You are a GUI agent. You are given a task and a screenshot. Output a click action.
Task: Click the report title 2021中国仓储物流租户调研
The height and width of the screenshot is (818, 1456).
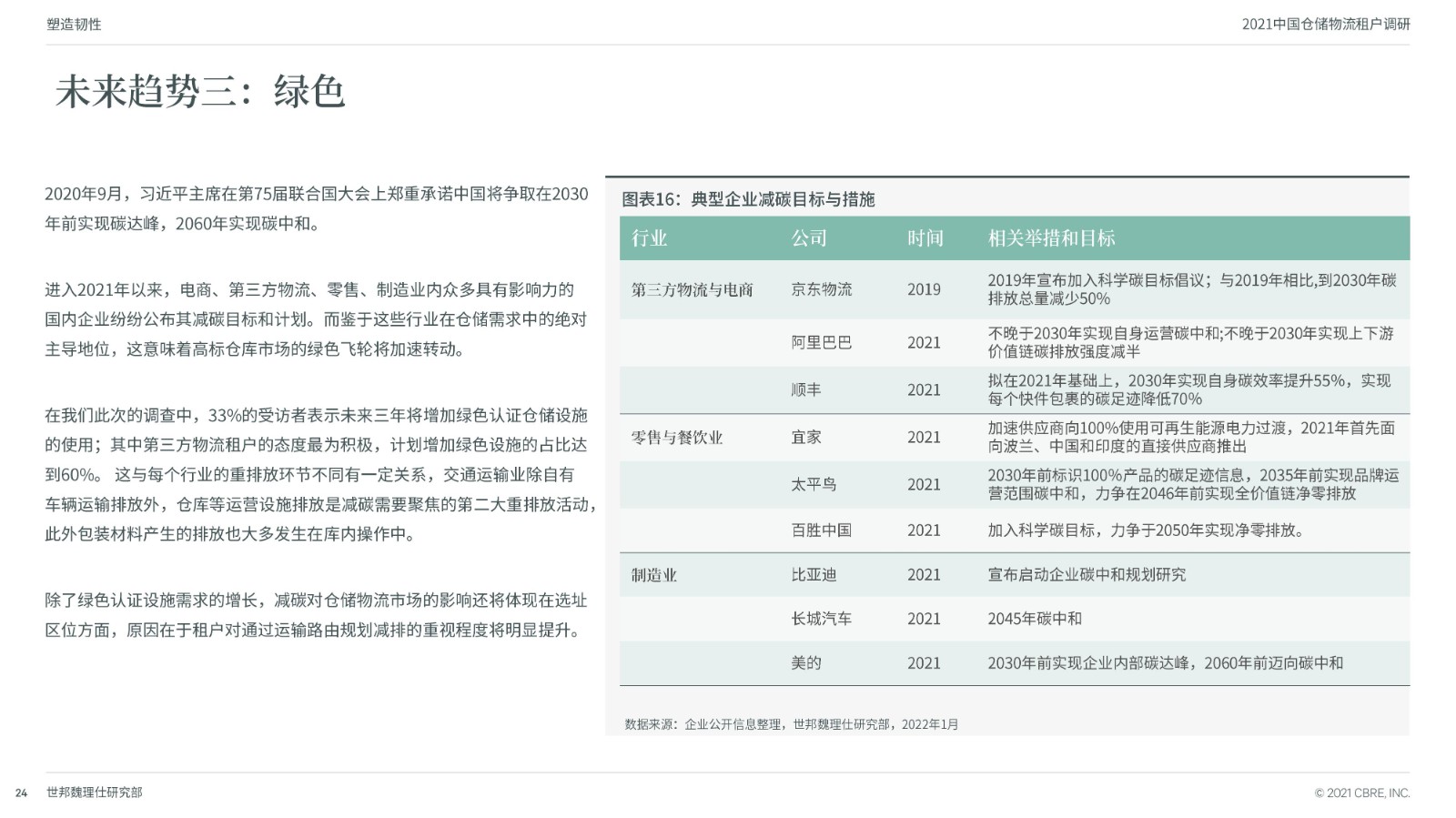click(x=1326, y=25)
